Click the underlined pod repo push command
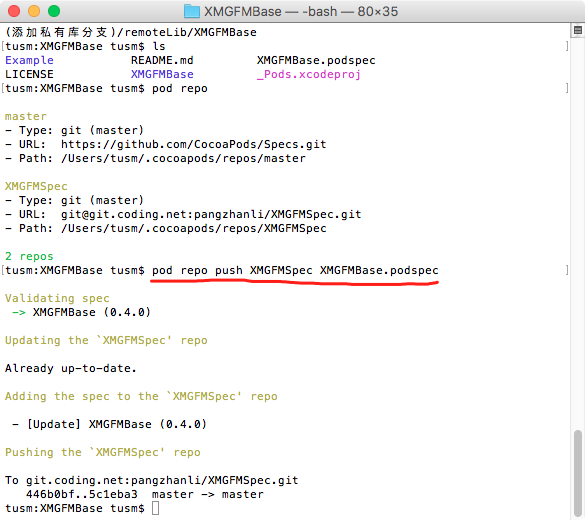Screen dimensions: 585x520 click(x=295, y=270)
